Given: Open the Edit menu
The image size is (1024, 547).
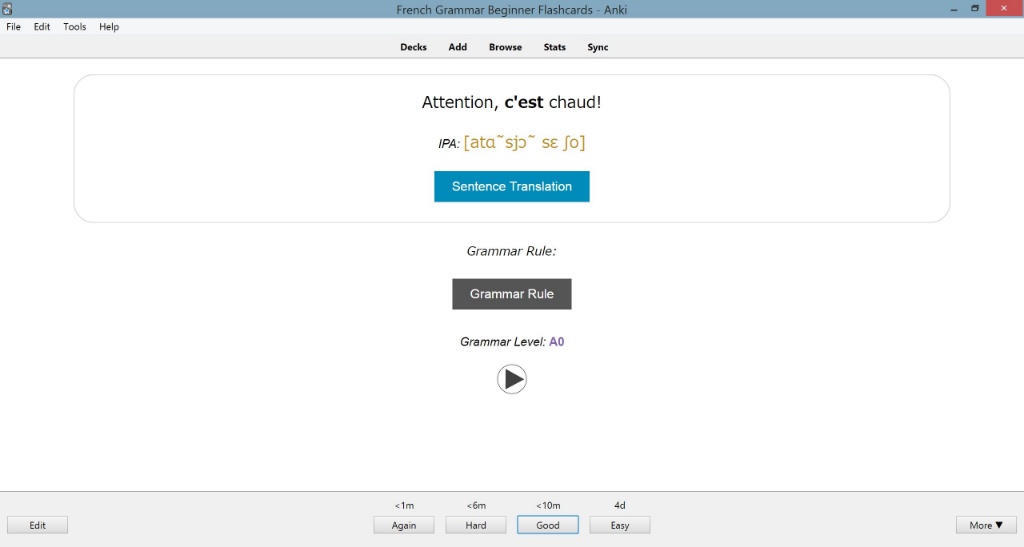Looking at the screenshot, I should [42, 27].
